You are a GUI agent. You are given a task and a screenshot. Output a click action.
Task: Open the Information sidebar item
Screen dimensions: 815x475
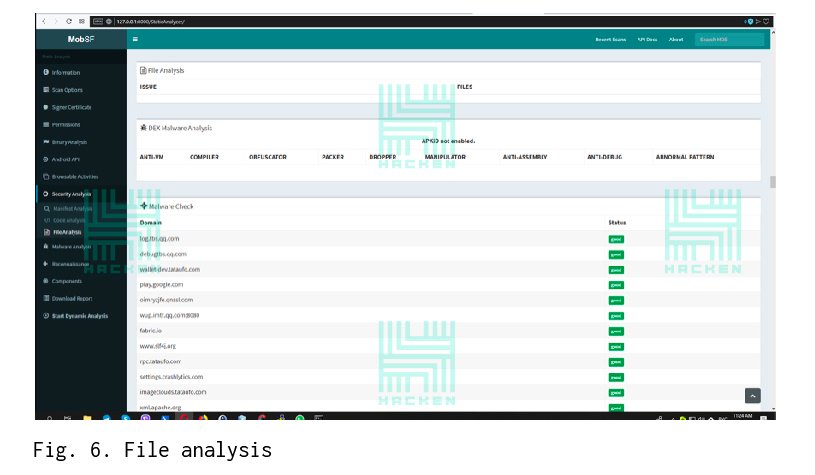(65, 72)
